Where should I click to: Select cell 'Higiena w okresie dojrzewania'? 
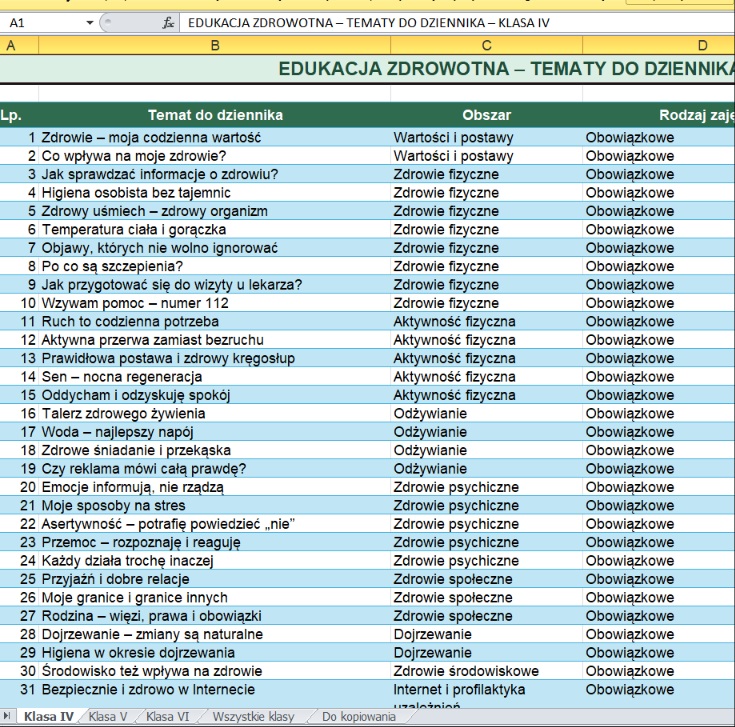(215, 652)
